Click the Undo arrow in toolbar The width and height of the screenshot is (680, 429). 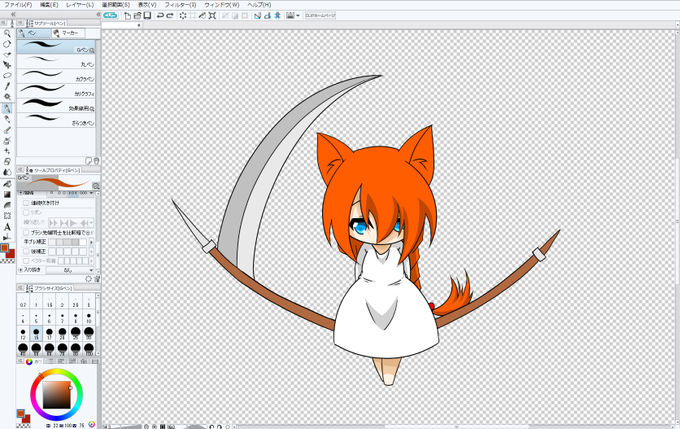(160, 16)
